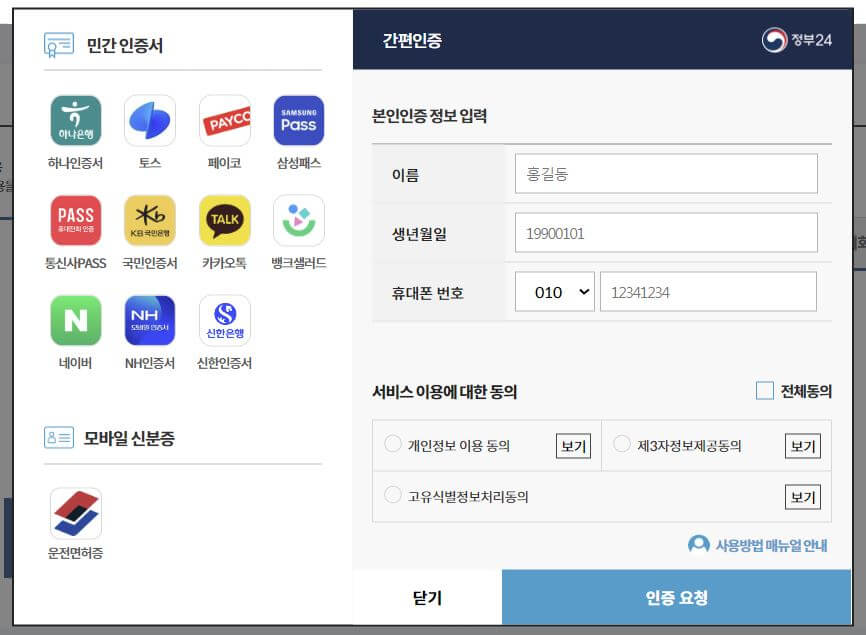This screenshot has height=635, width=866.
Task: Choose the 뱅크샐러드 (Banksalad) icon
Action: [299, 220]
